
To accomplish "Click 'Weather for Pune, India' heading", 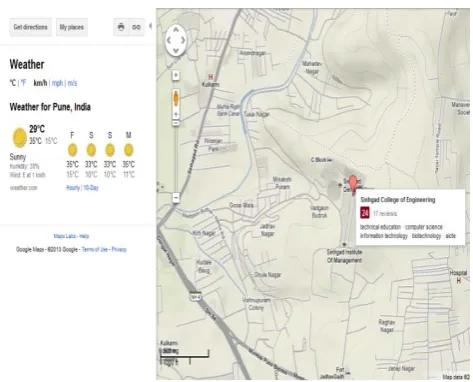I will 50,107.
